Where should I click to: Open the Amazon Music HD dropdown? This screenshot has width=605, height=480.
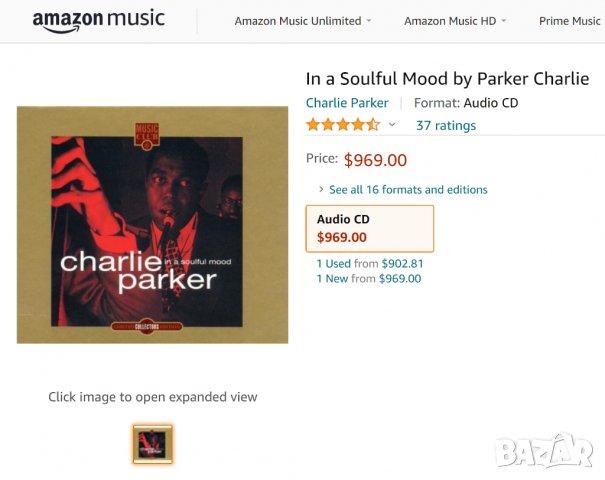[x=455, y=21]
